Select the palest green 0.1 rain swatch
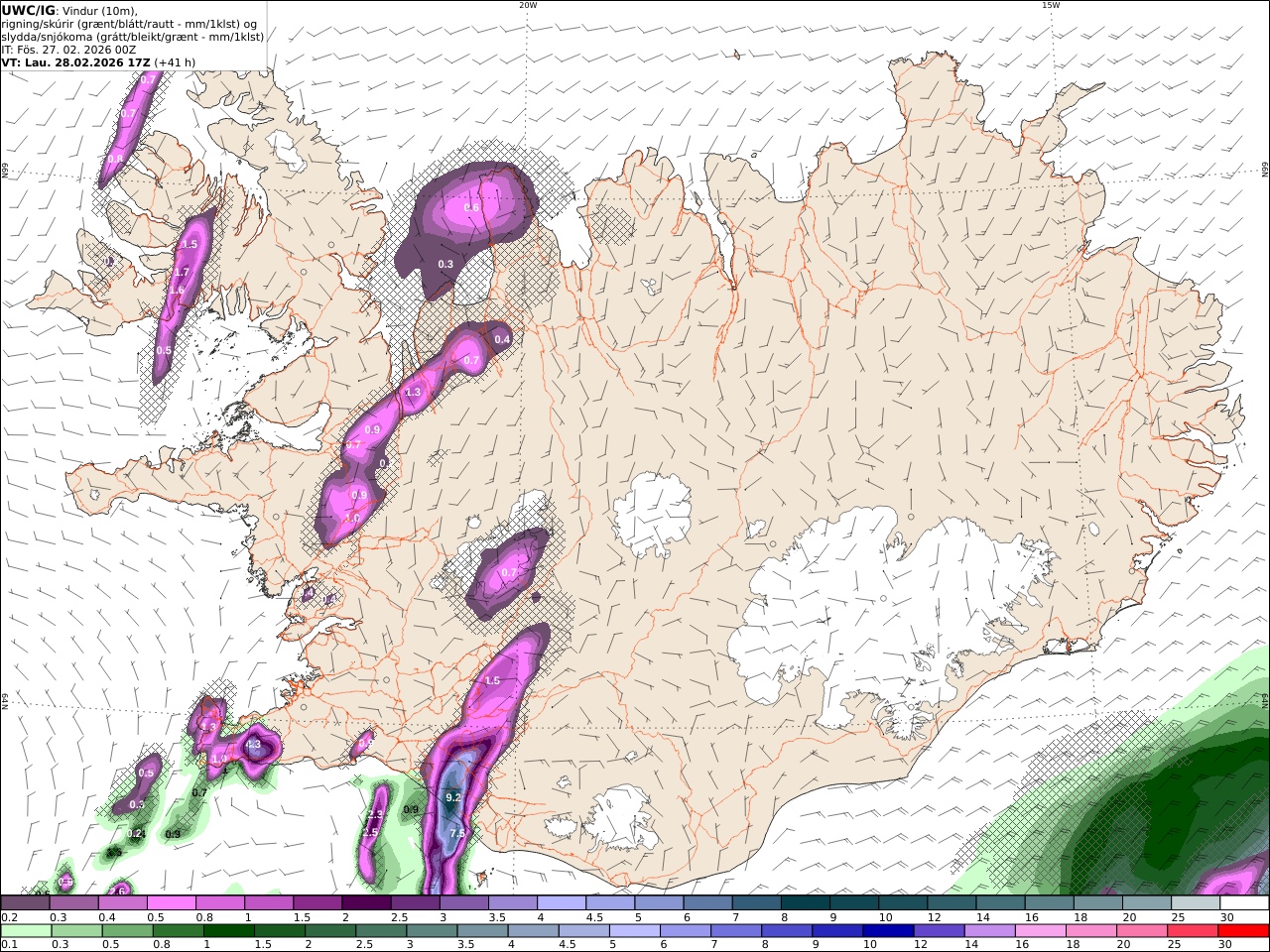 pyautogui.click(x=26, y=931)
